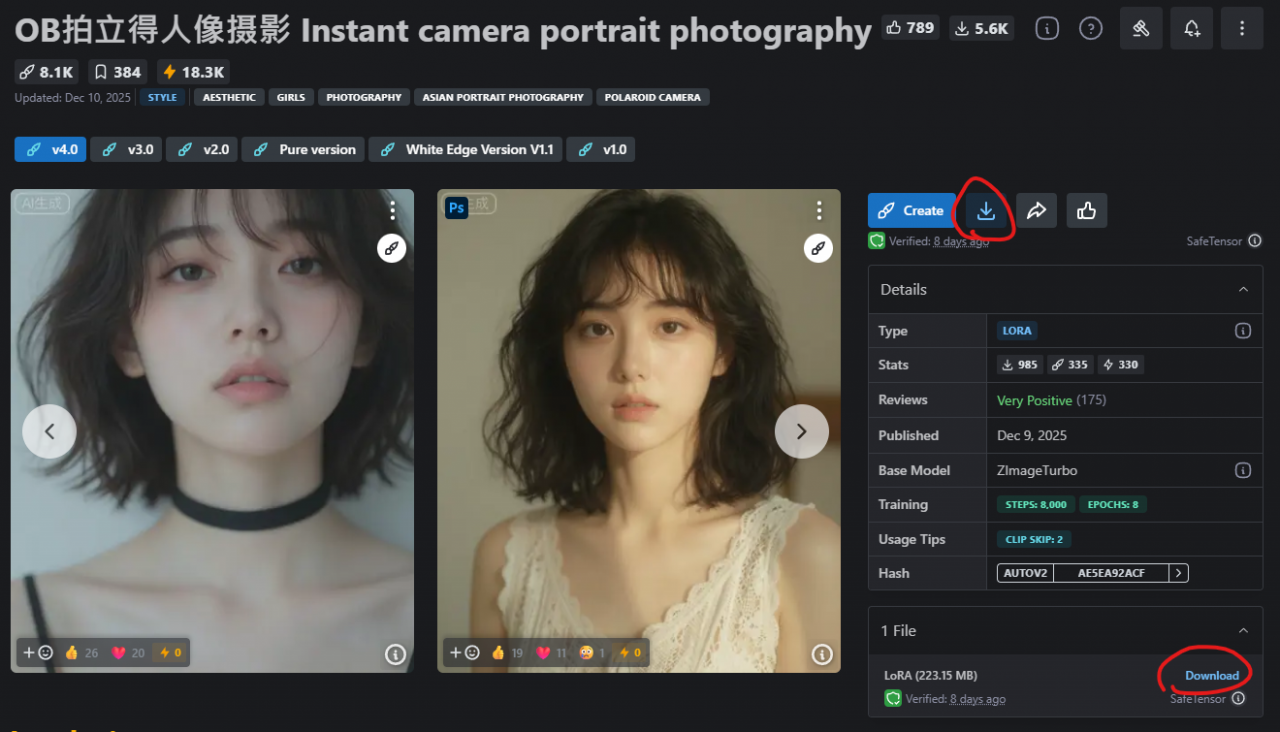Toggle the 789 likes button in header
The height and width of the screenshot is (732, 1280).
click(x=910, y=28)
